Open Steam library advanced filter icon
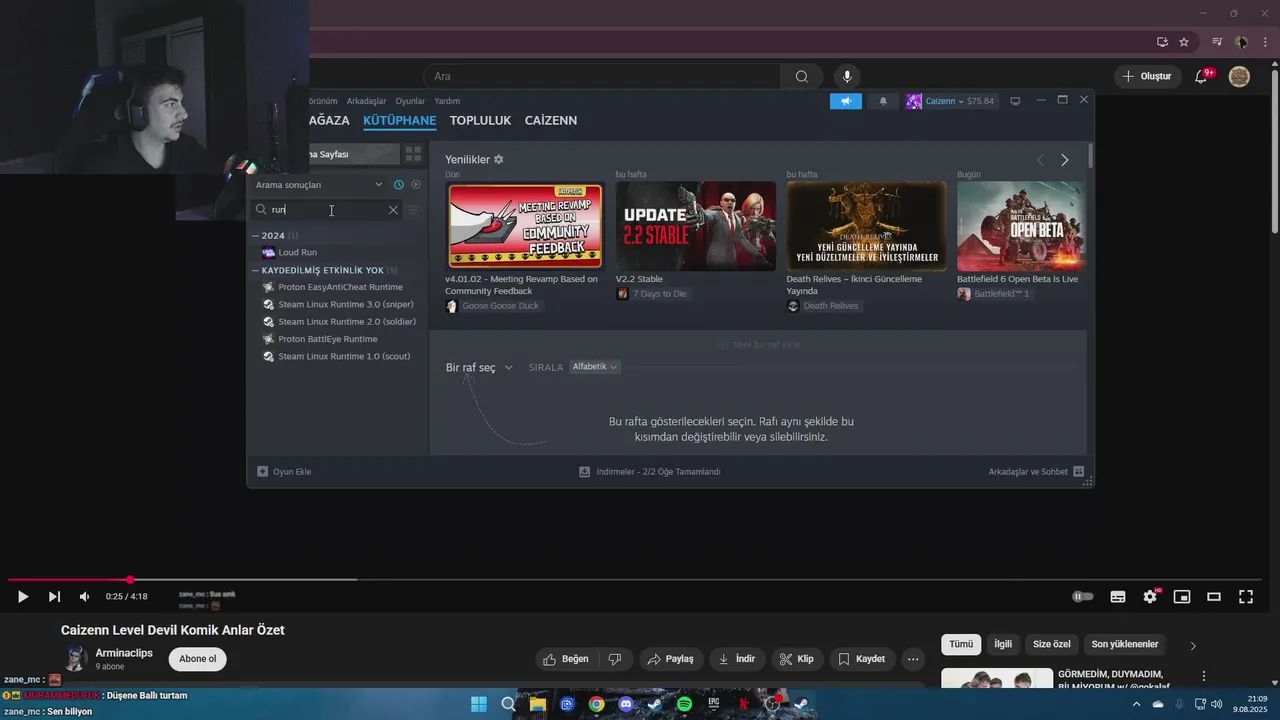1280x720 pixels. (412, 210)
